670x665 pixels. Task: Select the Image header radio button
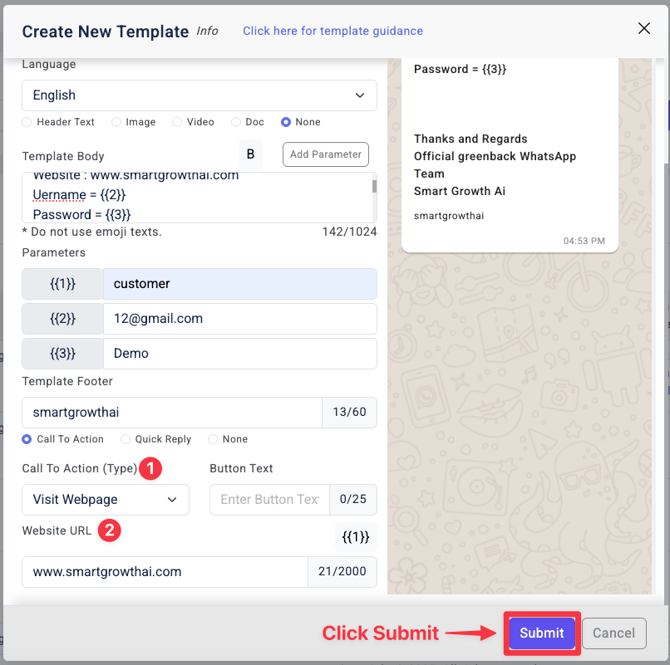117,122
